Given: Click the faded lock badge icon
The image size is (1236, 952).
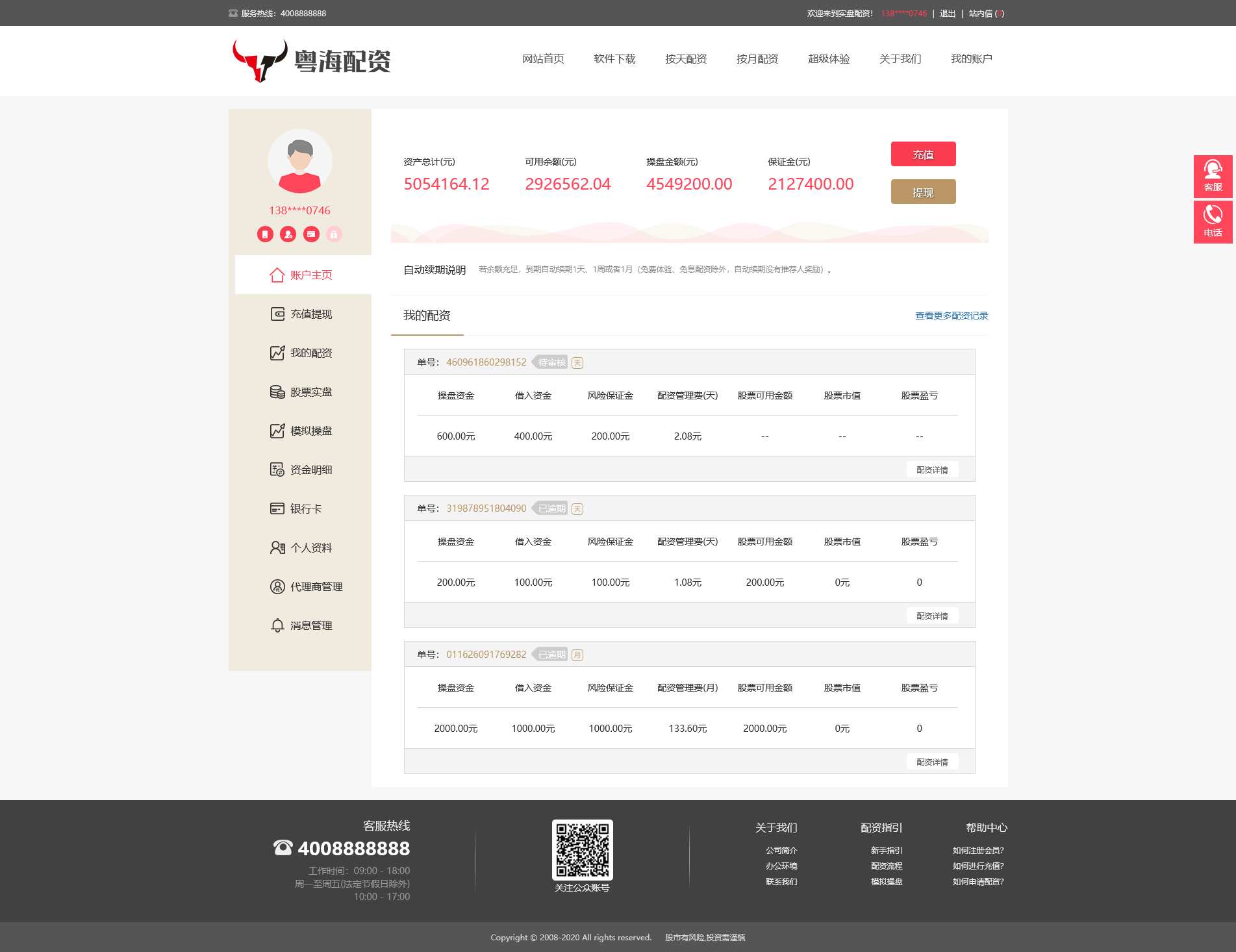Looking at the screenshot, I should tap(334, 234).
